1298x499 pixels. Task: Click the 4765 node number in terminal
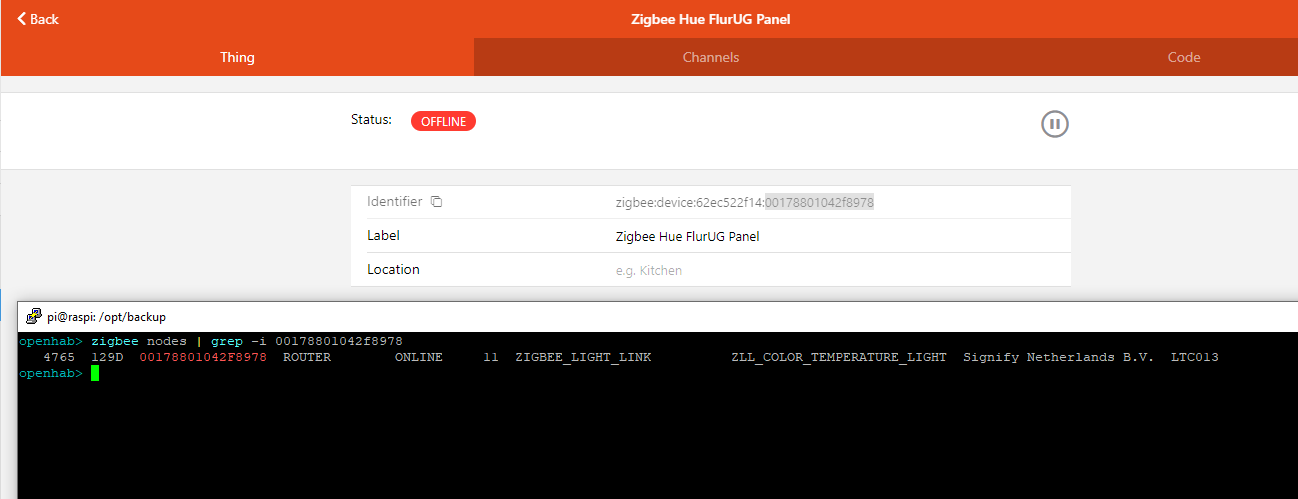pos(59,357)
